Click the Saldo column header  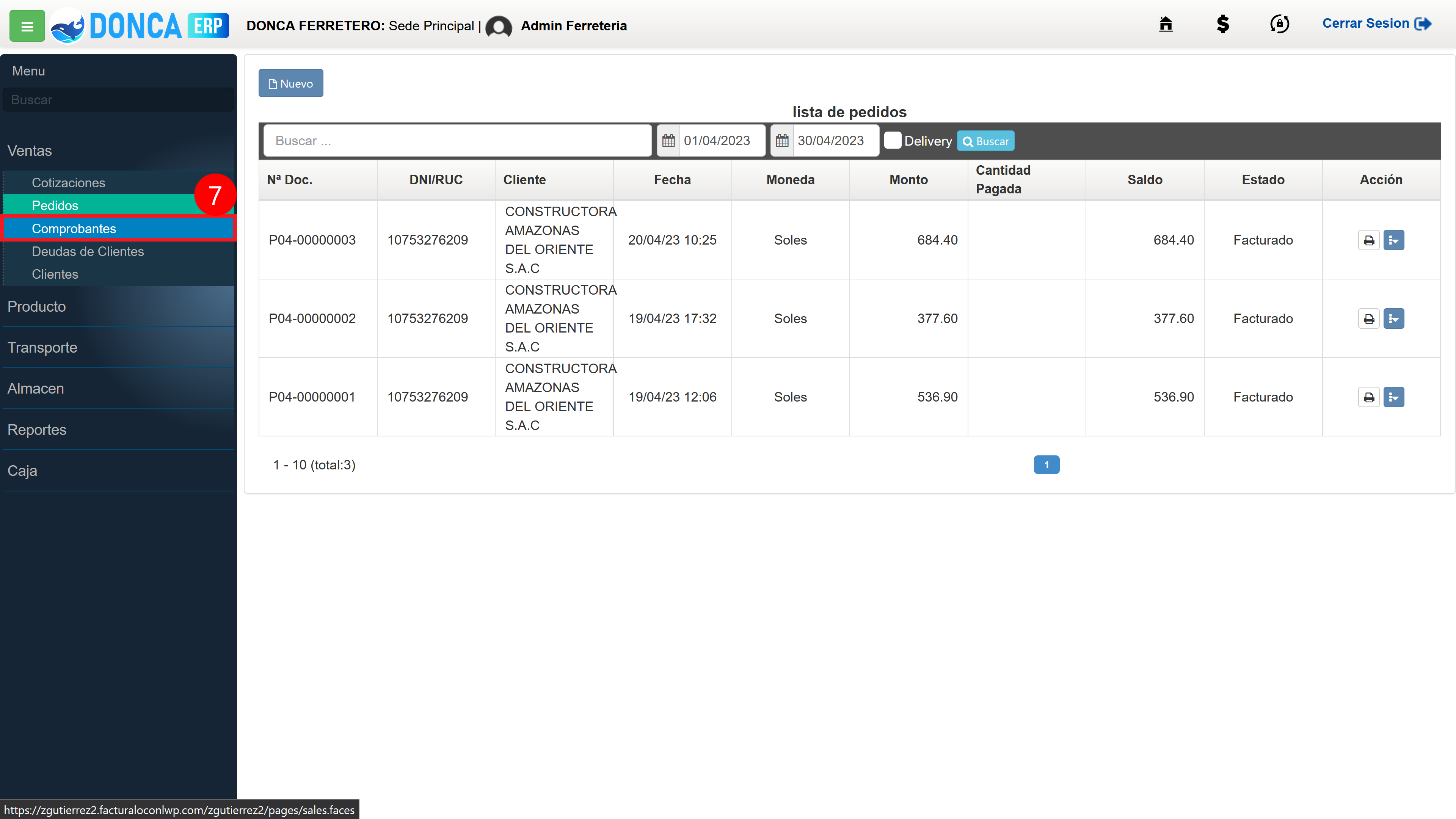point(1145,180)
